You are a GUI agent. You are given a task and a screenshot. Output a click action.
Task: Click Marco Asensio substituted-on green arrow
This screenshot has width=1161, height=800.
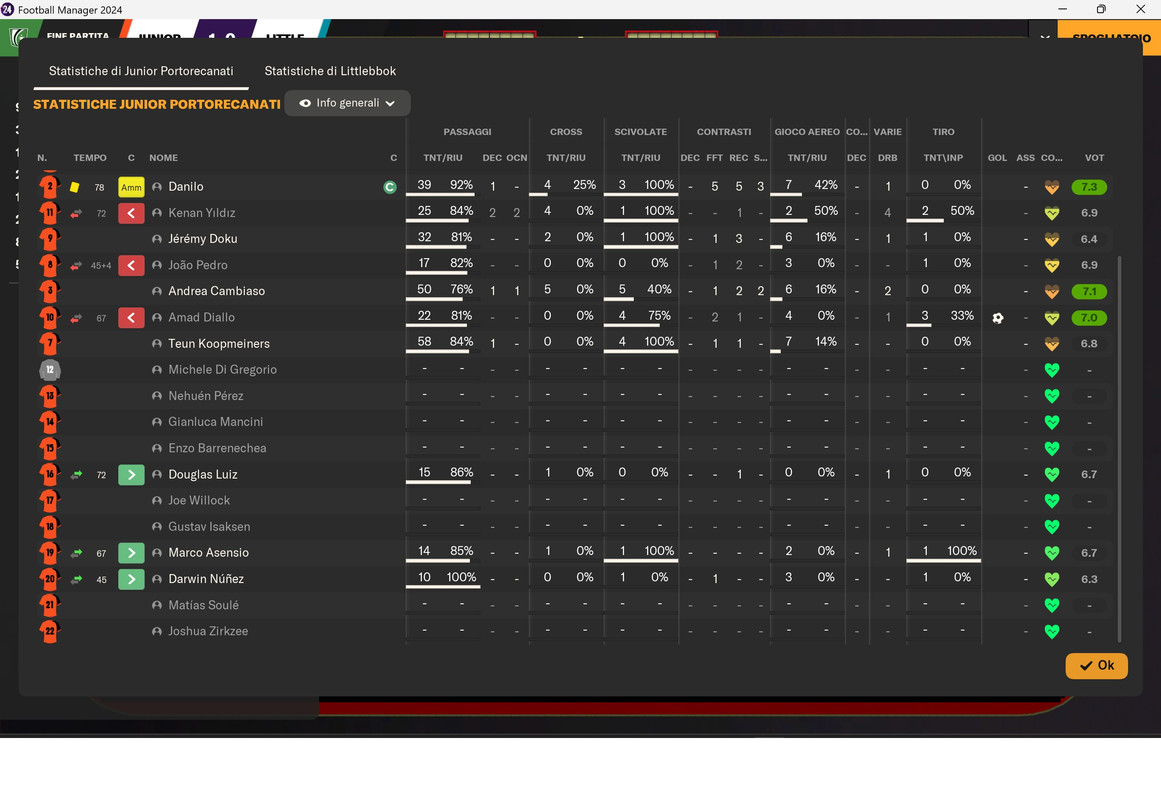(131, 553)
